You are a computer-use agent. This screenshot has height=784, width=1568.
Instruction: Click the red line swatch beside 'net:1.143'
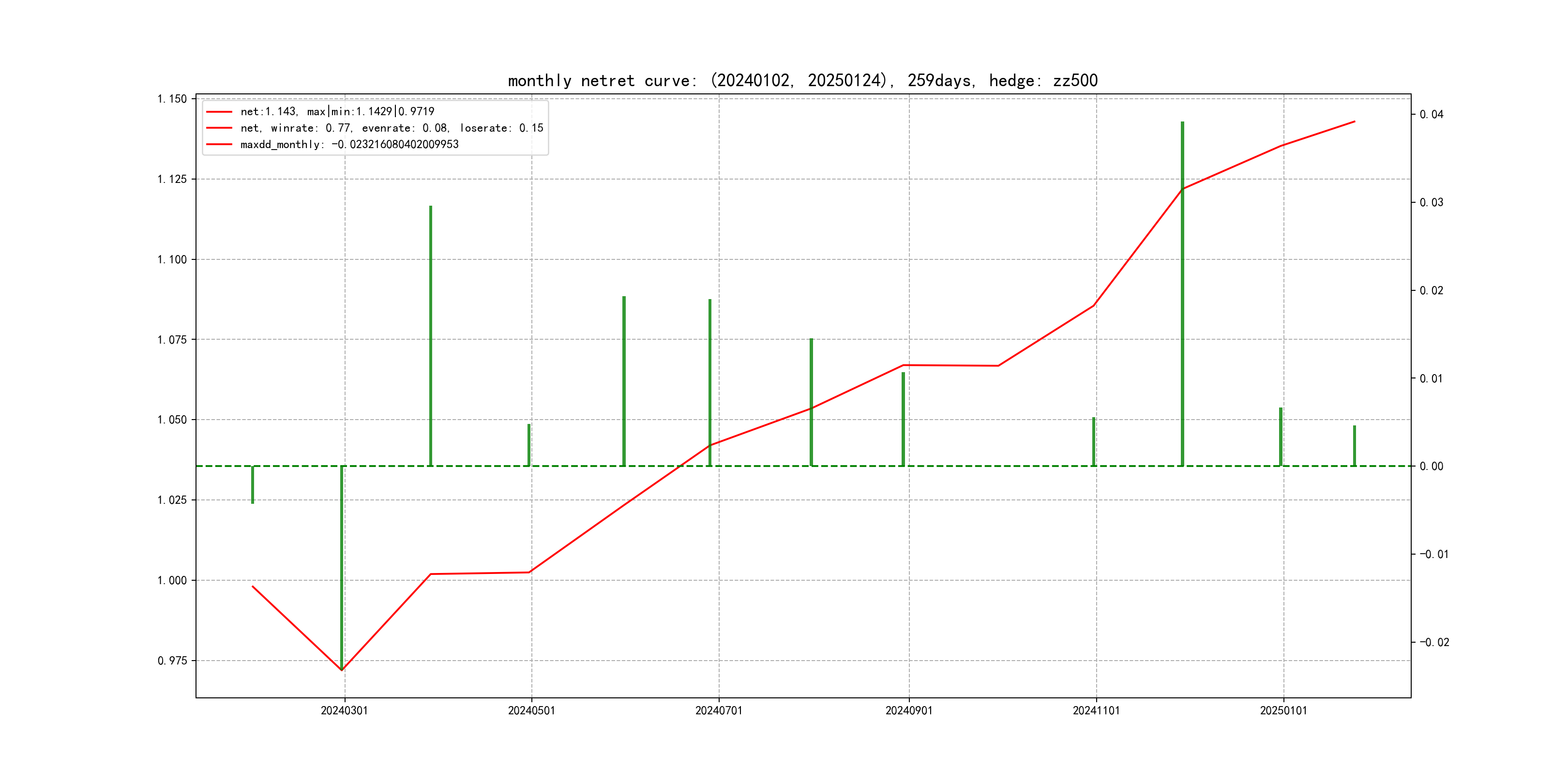tap(219, 112)
